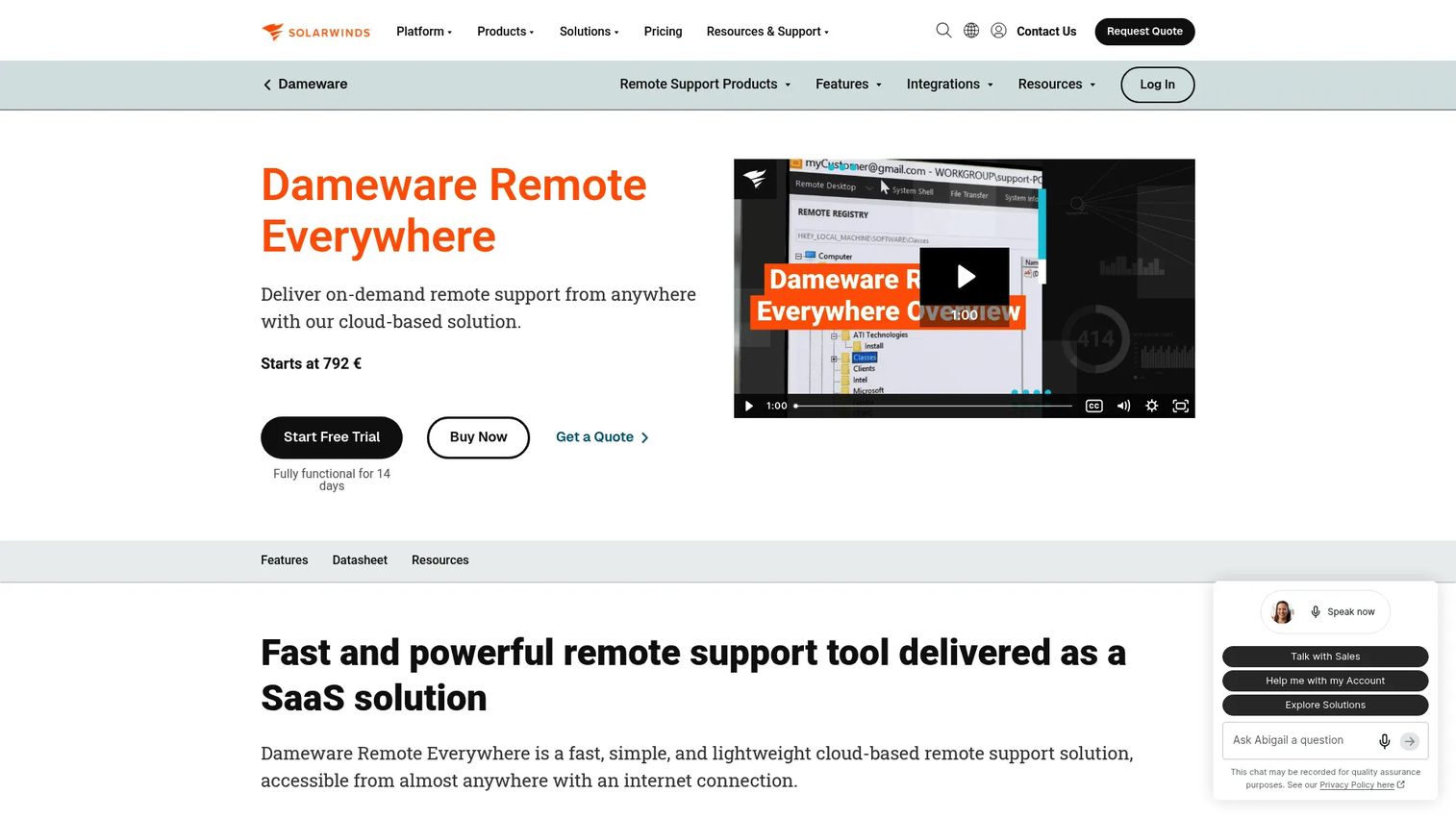Viewport: 1456px width, 818px height.
Task: Open the Integrations dropdown
Action: (950, 85)
